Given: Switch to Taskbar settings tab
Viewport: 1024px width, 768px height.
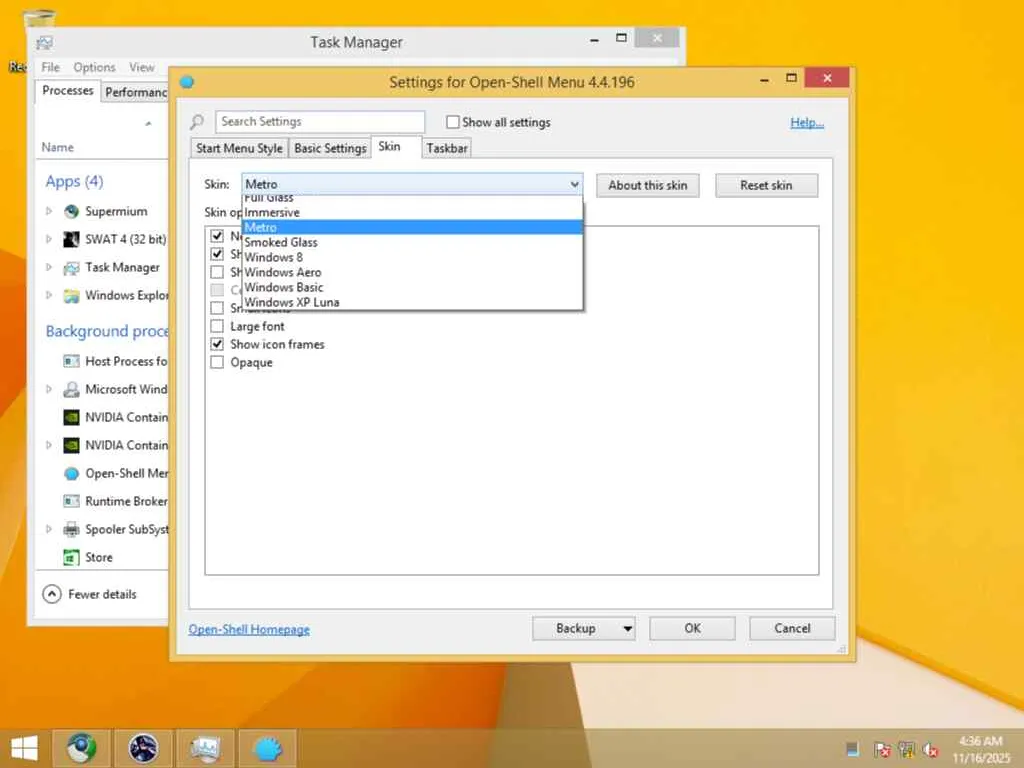Looking at the screenshot, I should pyautogui.click(x=447, y=148).
